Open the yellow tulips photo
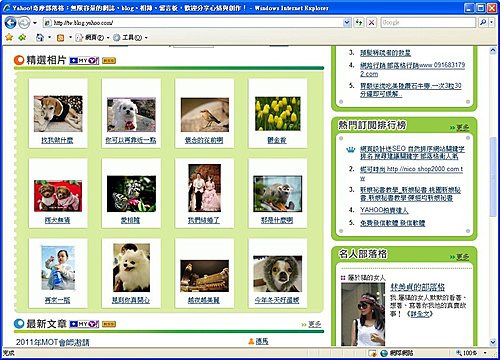The width and height of the screenshot is (500, 360). [278, 114]
